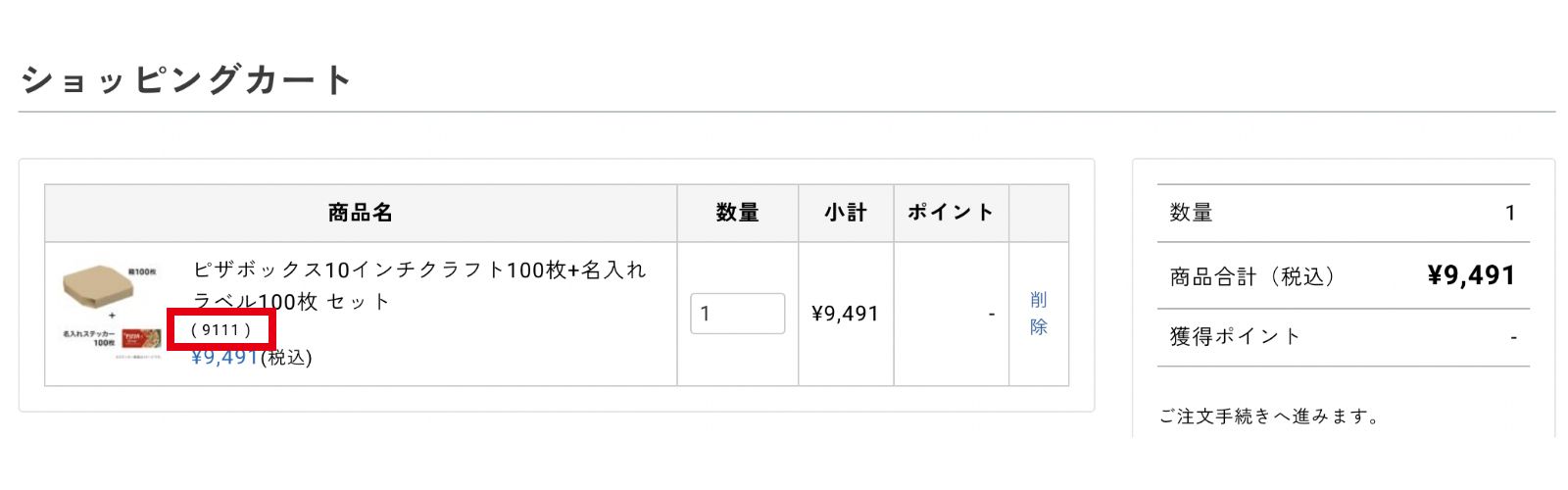Click the points dash in product row

pyautogui.click(x=991, y=315)
